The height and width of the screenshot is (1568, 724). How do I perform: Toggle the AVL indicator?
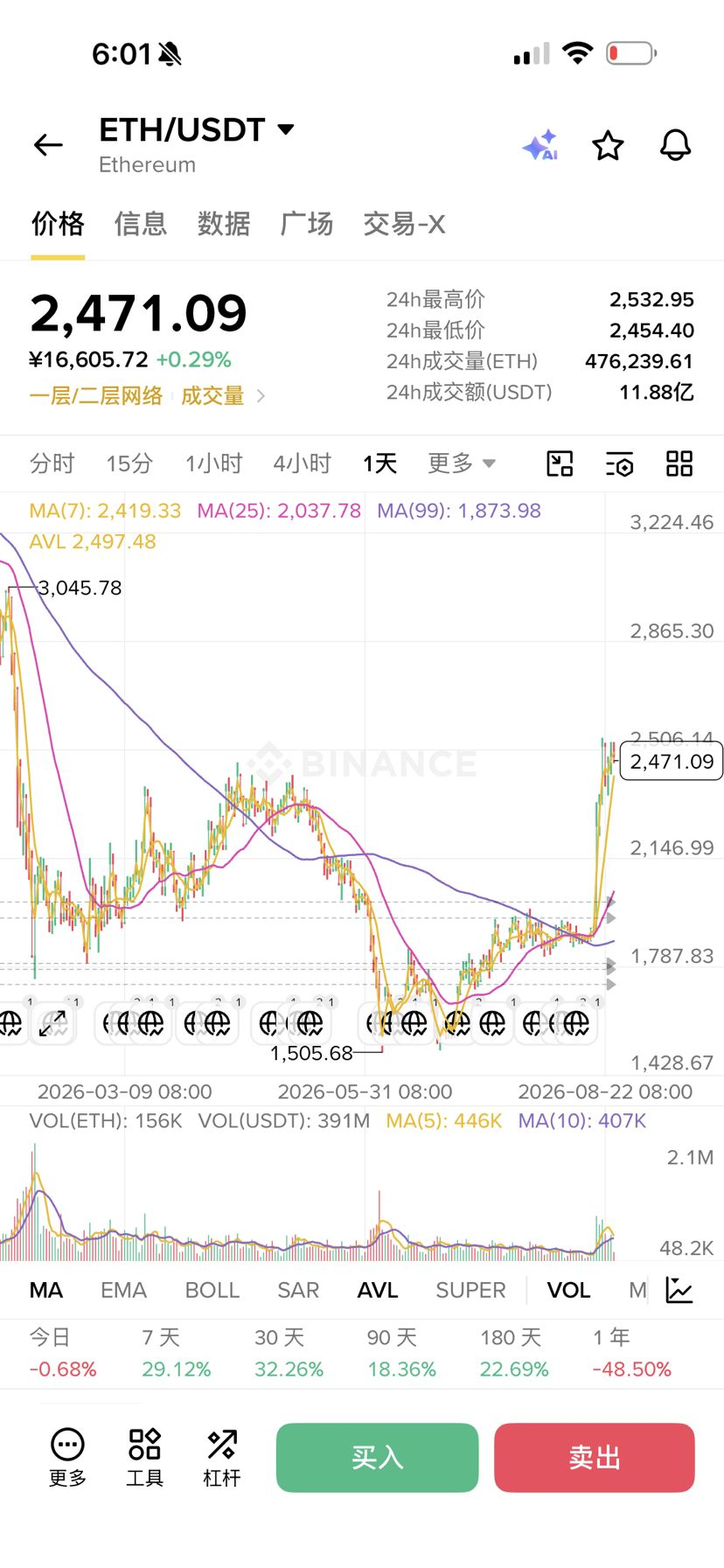click(x=378, y=1290)
